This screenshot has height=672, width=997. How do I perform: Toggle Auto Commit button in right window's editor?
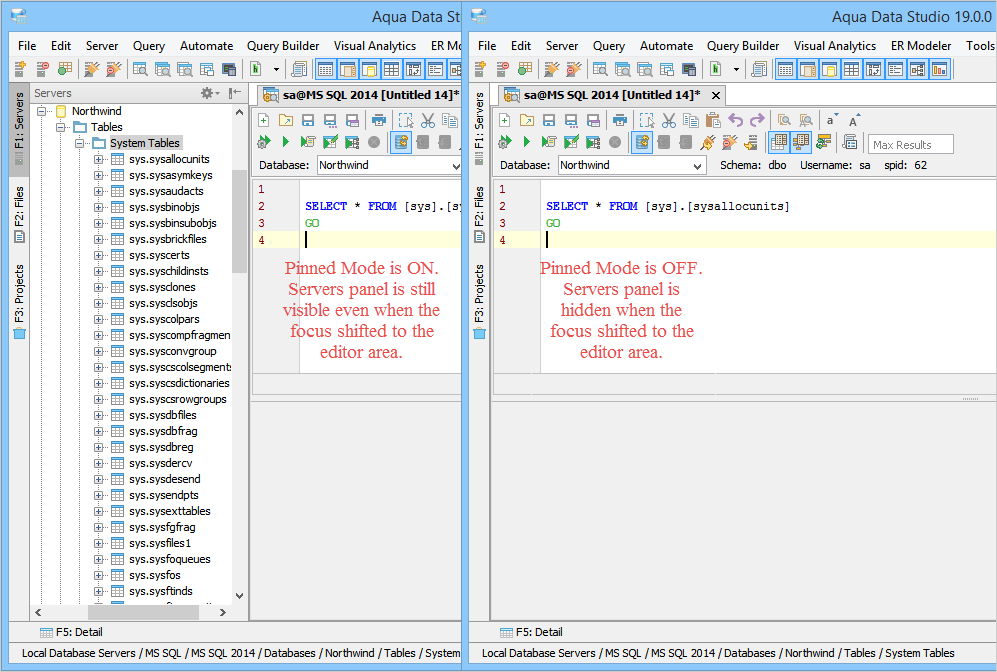tap(642, 142)
